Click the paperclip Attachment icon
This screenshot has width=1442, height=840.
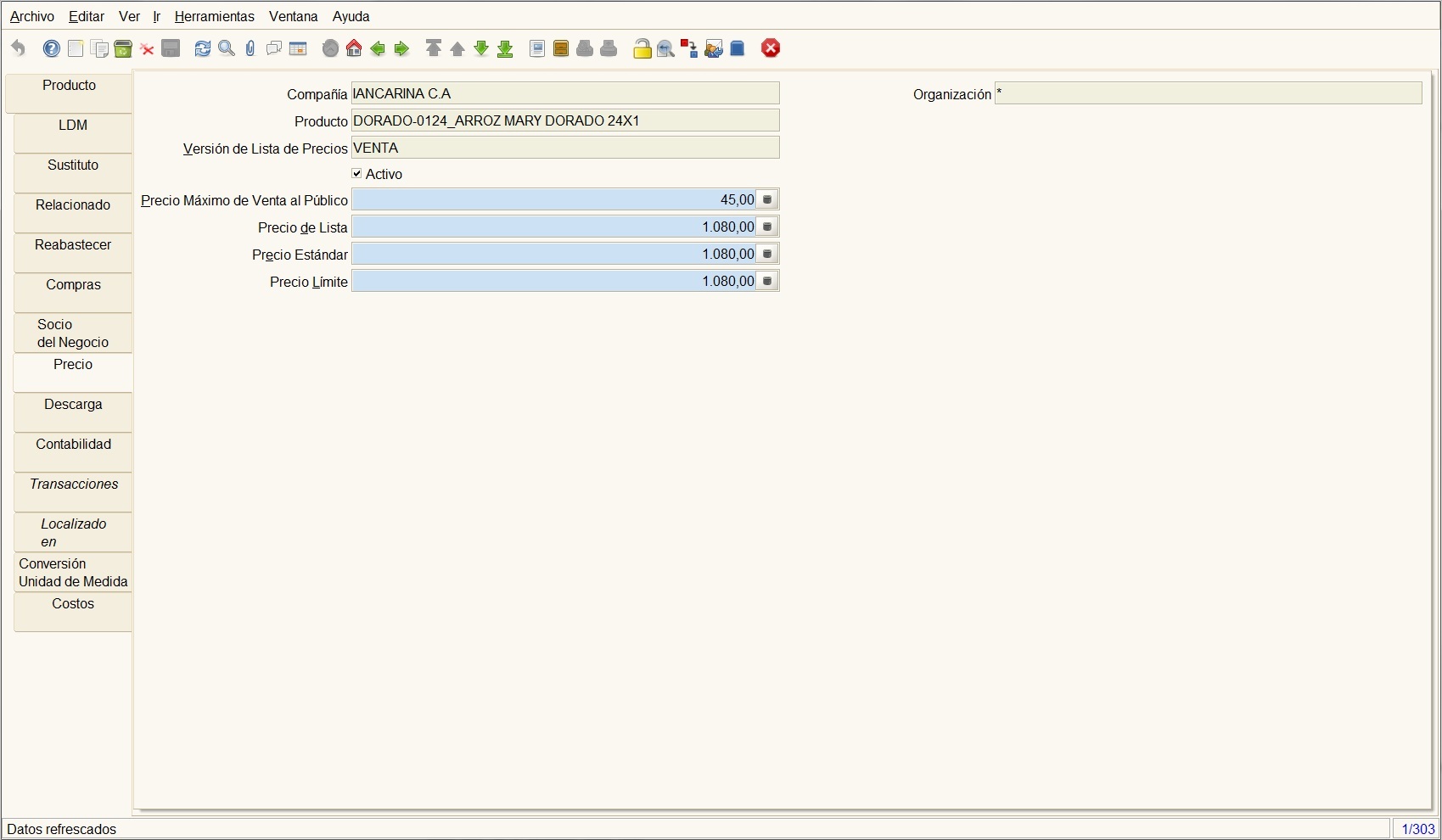tap(250, 48)
